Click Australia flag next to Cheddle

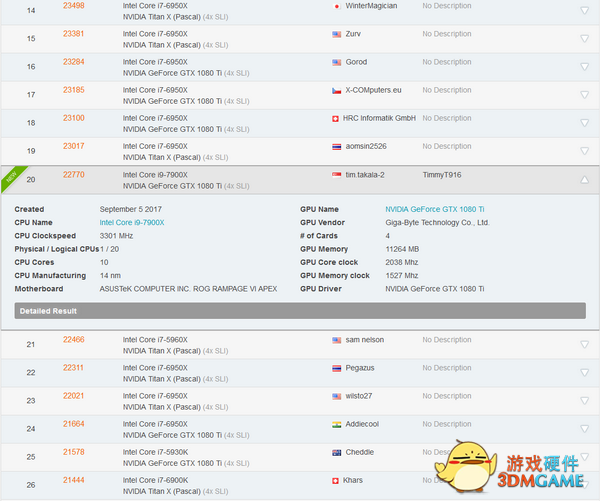point(336,452)
